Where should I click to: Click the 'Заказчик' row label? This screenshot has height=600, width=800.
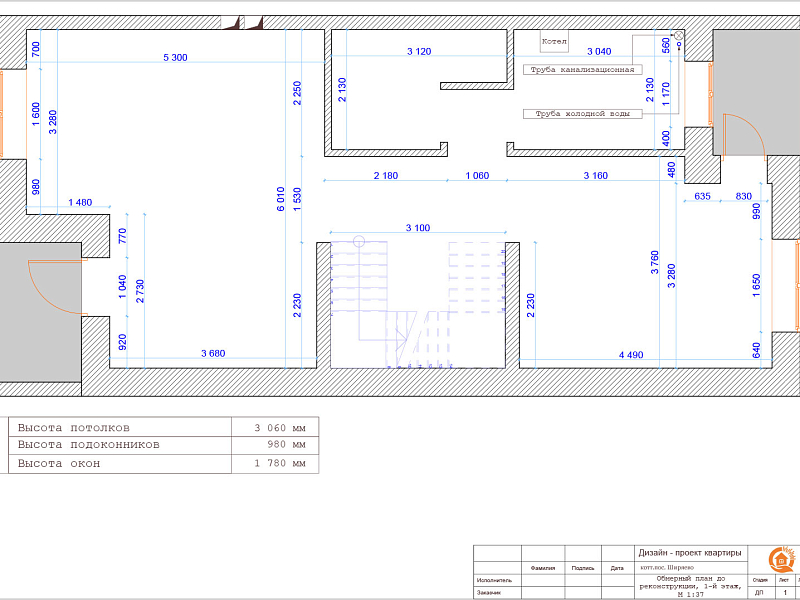[x=489, y=592]
